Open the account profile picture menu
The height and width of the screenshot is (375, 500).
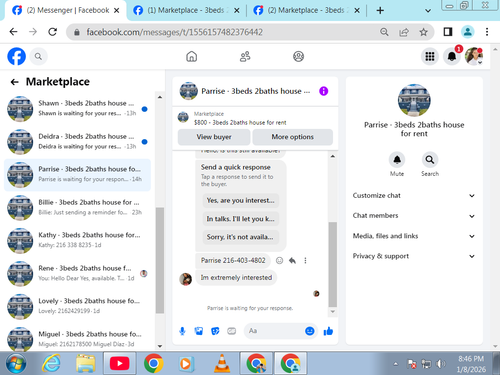tap(474, 56)
